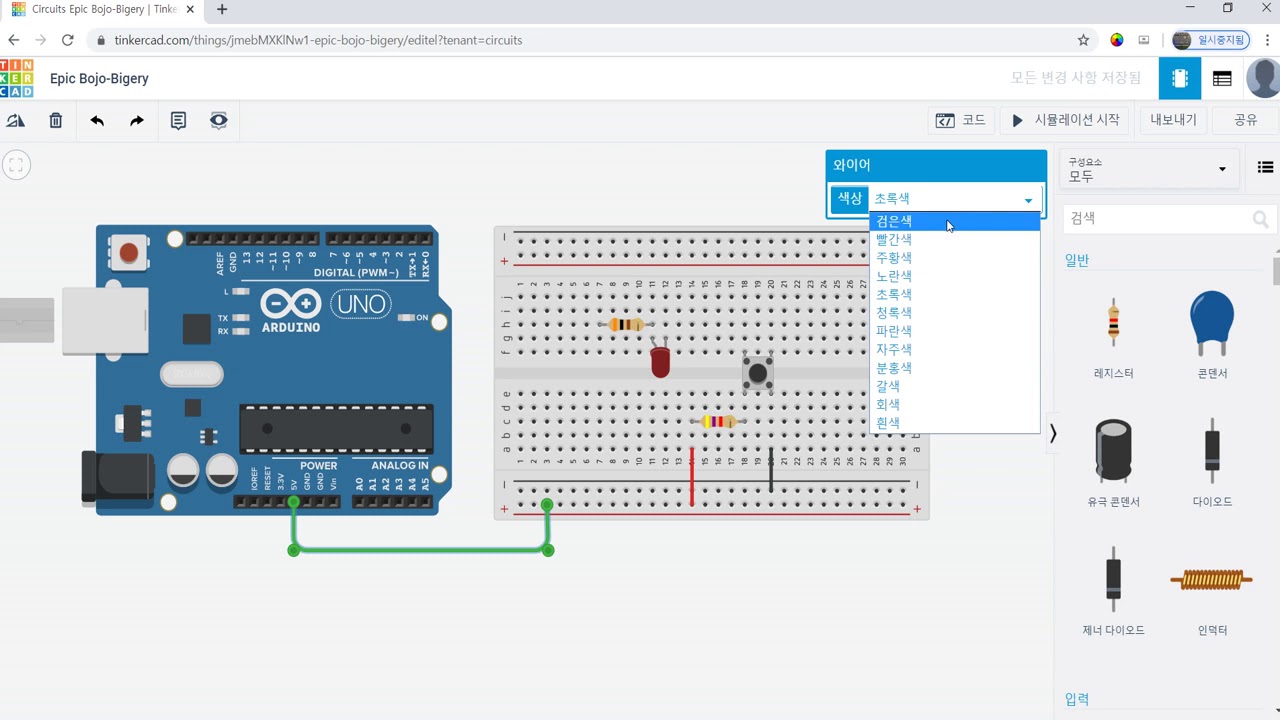Image resolution: width=1280 pixels, height=720 pixels.
Task: Undo the last action
Action: coord(97,120)
